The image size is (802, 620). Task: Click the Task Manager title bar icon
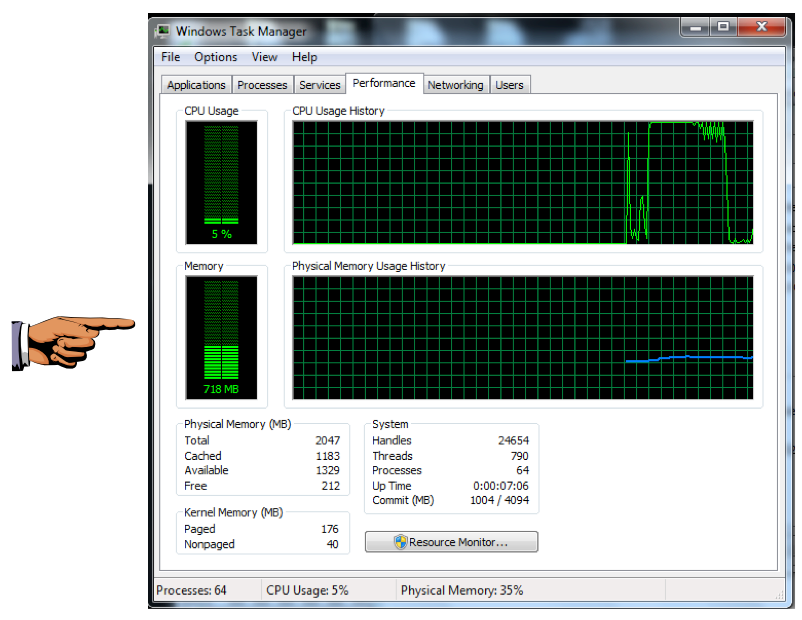pos(163,31)
